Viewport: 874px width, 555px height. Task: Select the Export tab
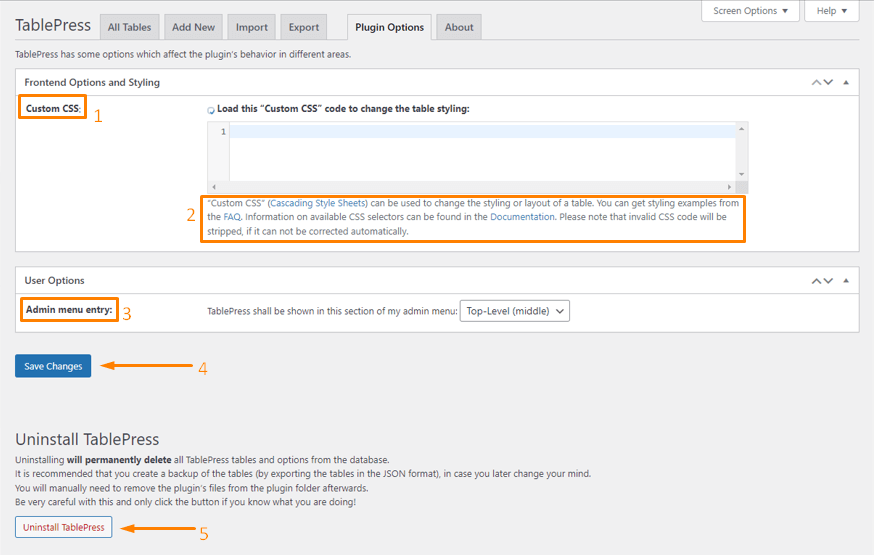pyautogui.click(x=304, y=27)
